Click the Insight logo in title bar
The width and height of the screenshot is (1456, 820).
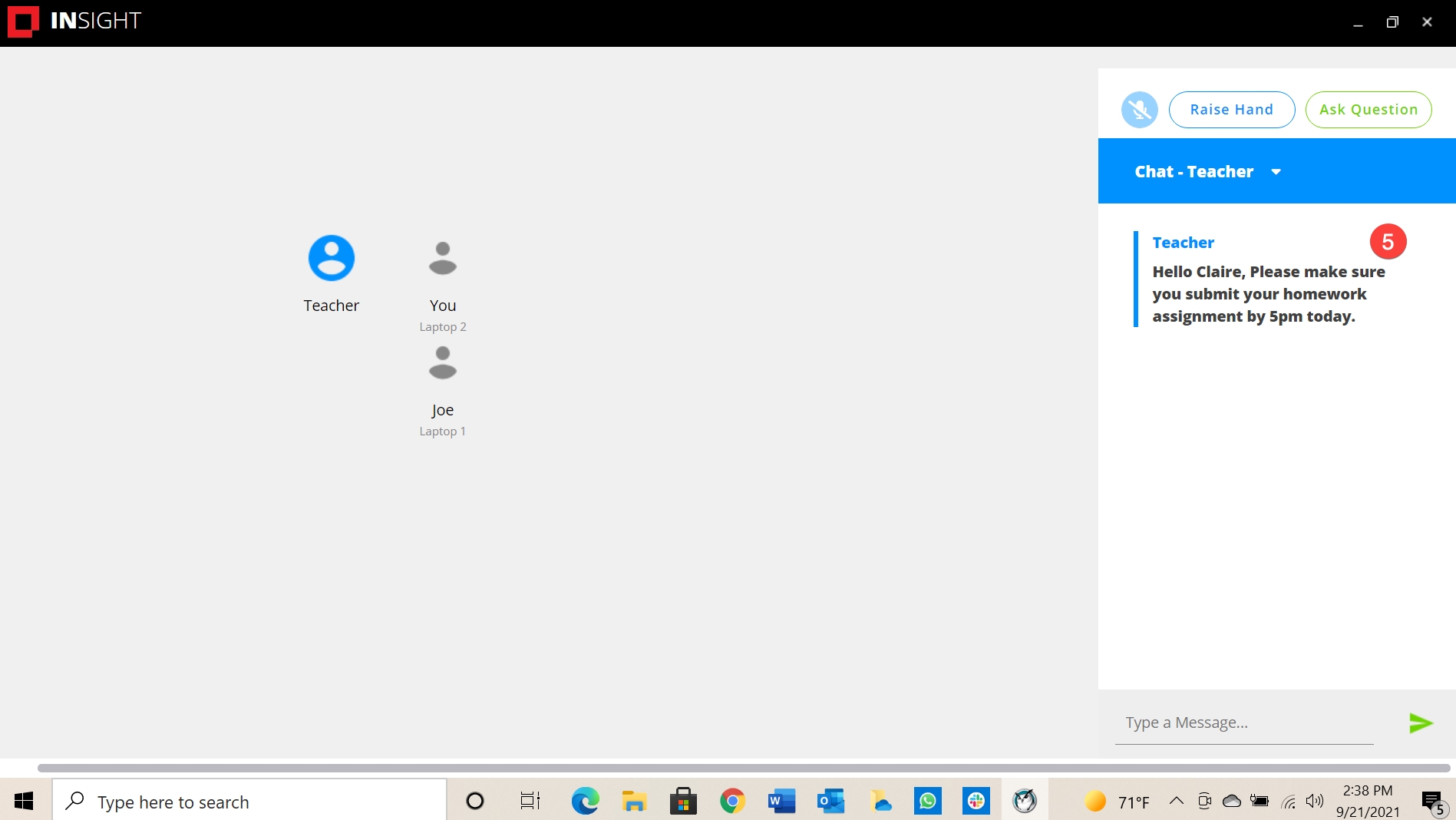pyautogui.click(x=23, y=21)
